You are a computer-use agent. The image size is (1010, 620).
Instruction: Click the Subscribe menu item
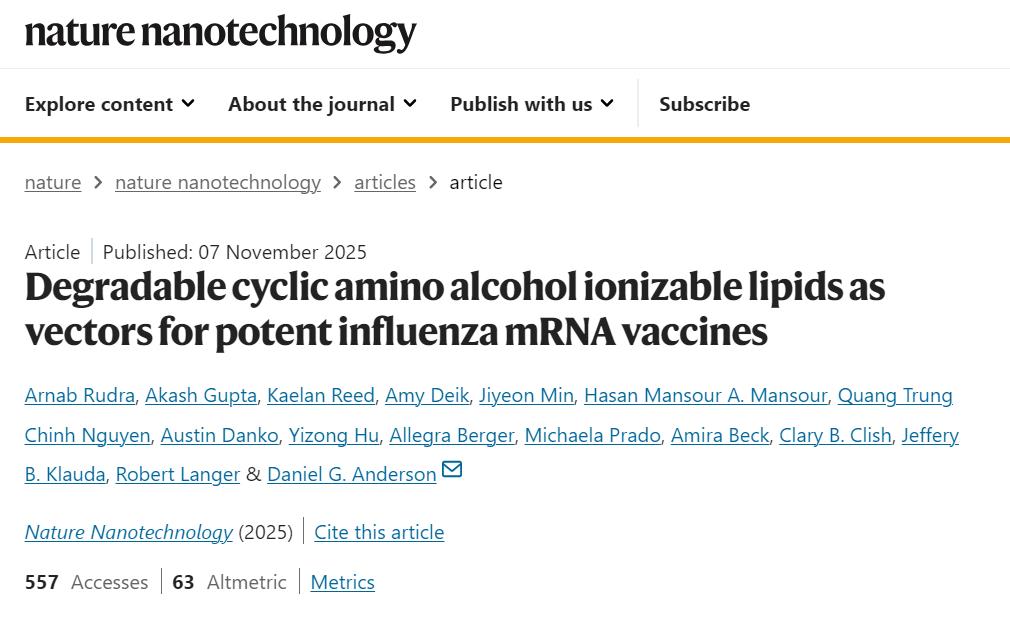[x=704, y=104]
